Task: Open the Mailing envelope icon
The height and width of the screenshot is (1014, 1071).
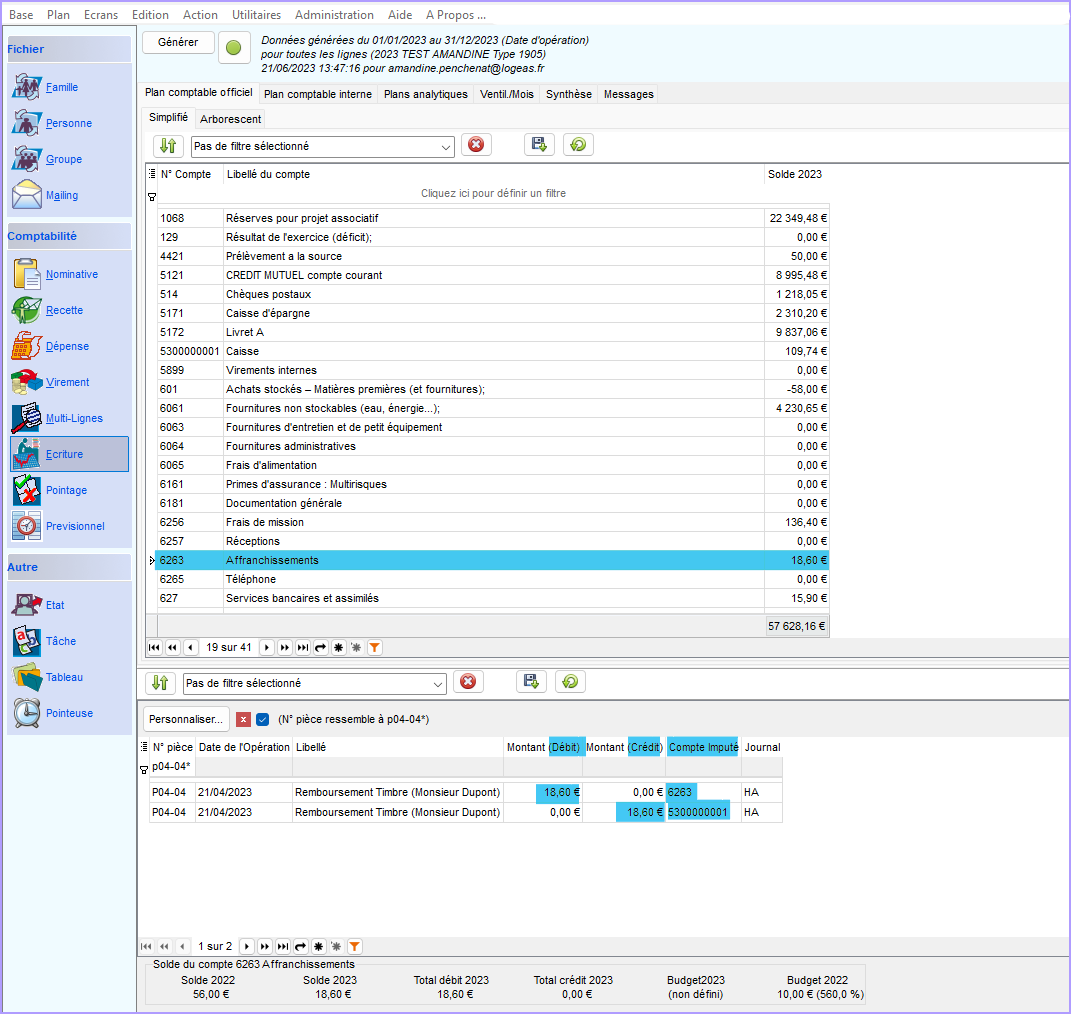Action: pos(26,195)
